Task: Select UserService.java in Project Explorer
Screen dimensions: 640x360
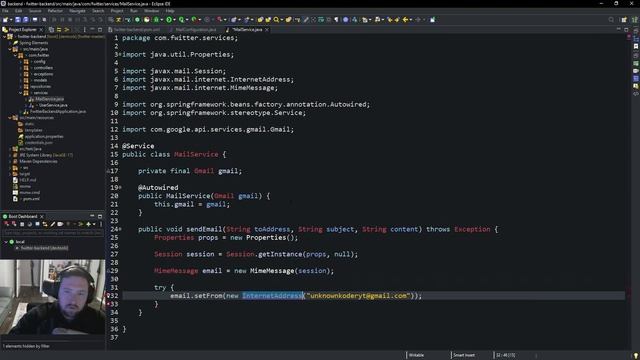Action: point(53,105)
